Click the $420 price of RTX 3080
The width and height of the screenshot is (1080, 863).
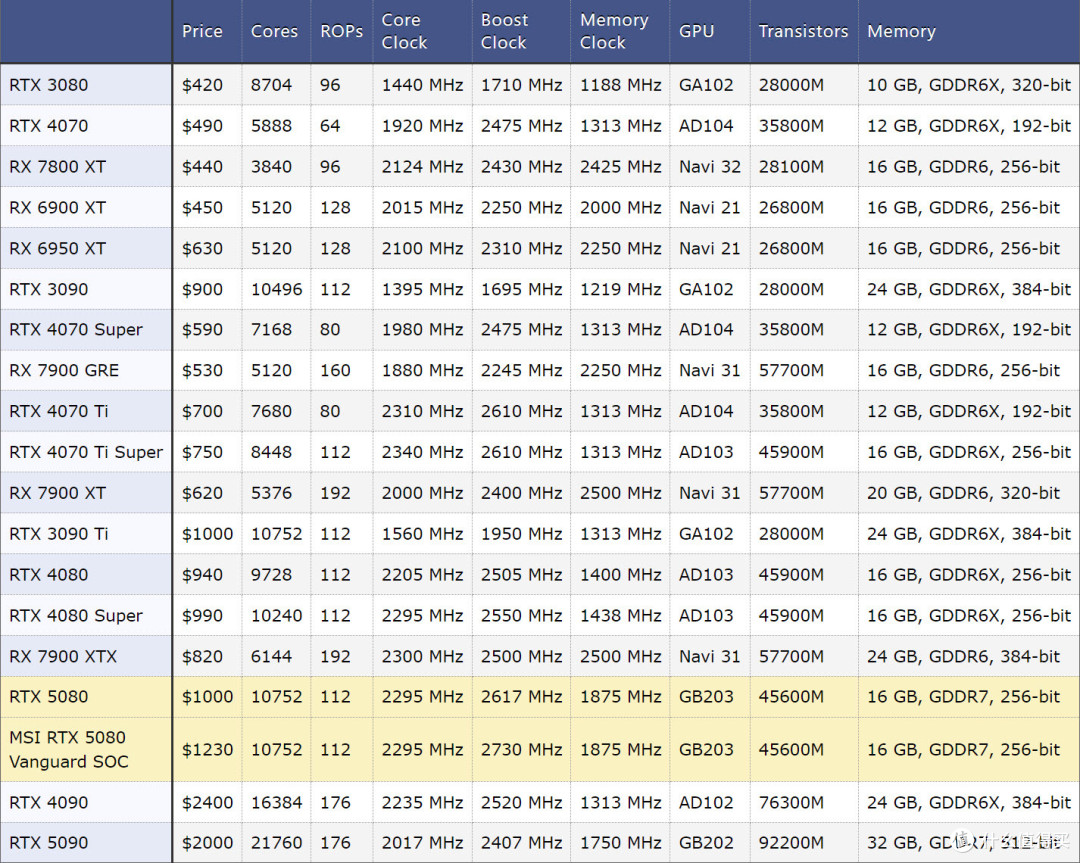tap(202, 85)
